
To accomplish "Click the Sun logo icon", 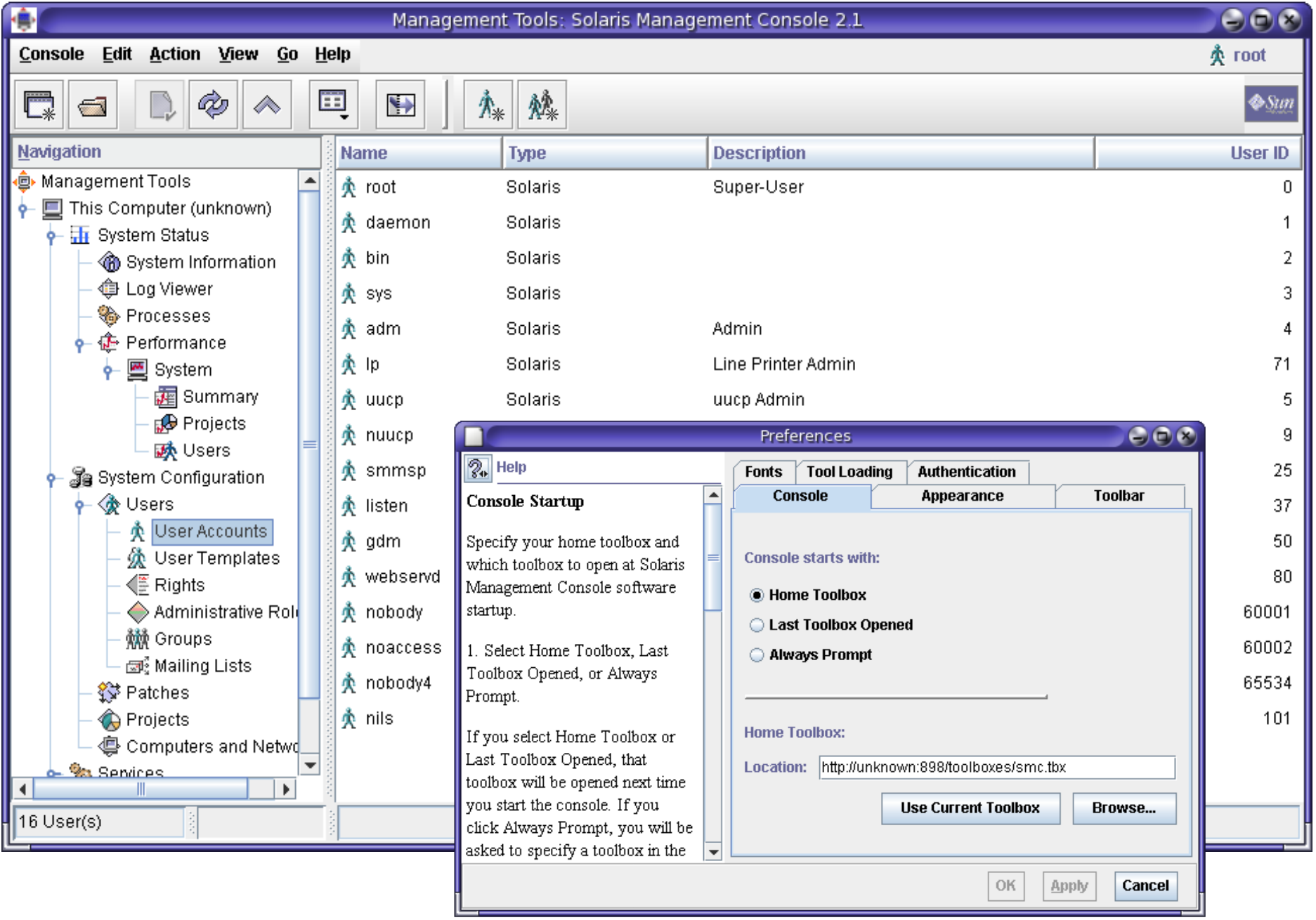I will [1271, 104].
